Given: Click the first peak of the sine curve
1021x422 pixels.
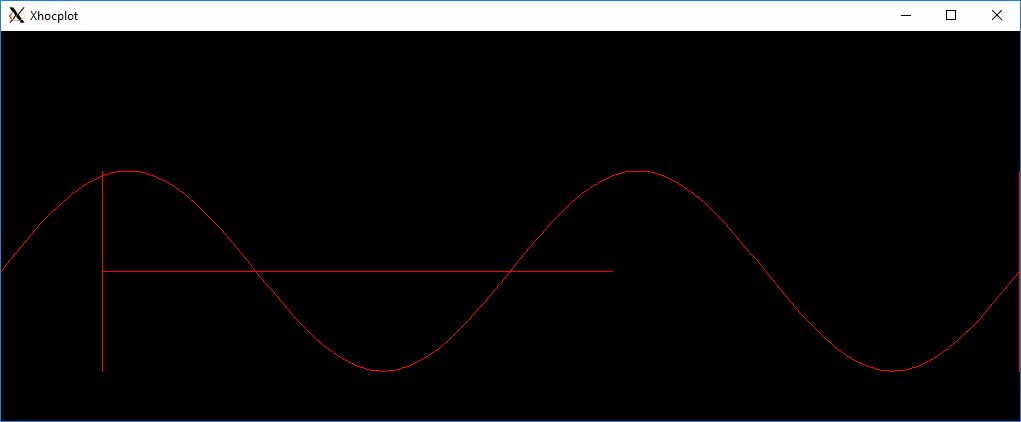Looking at the screenshot, I should (129, 171).
